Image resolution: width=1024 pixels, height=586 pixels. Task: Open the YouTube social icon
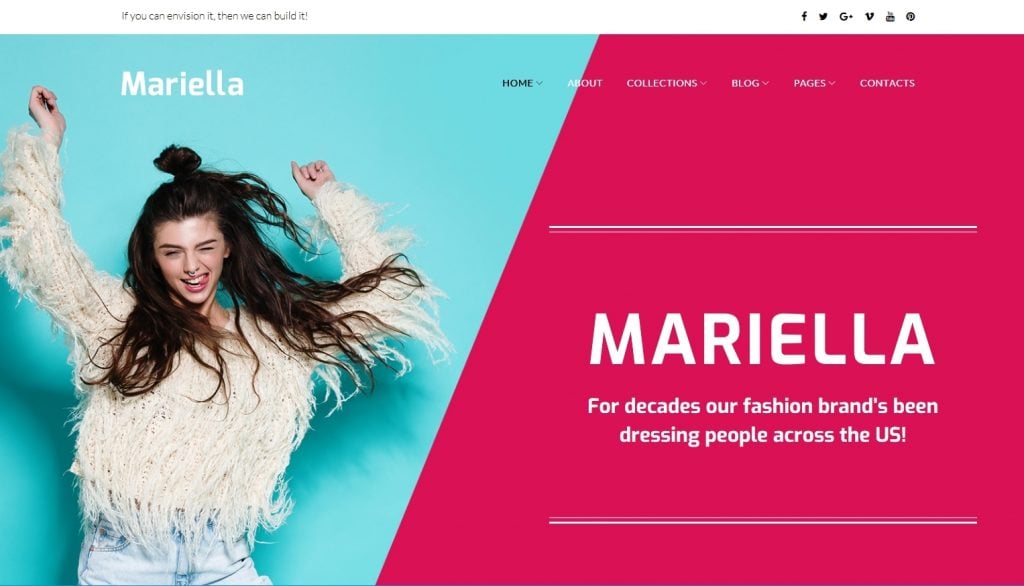coord(890,16)
